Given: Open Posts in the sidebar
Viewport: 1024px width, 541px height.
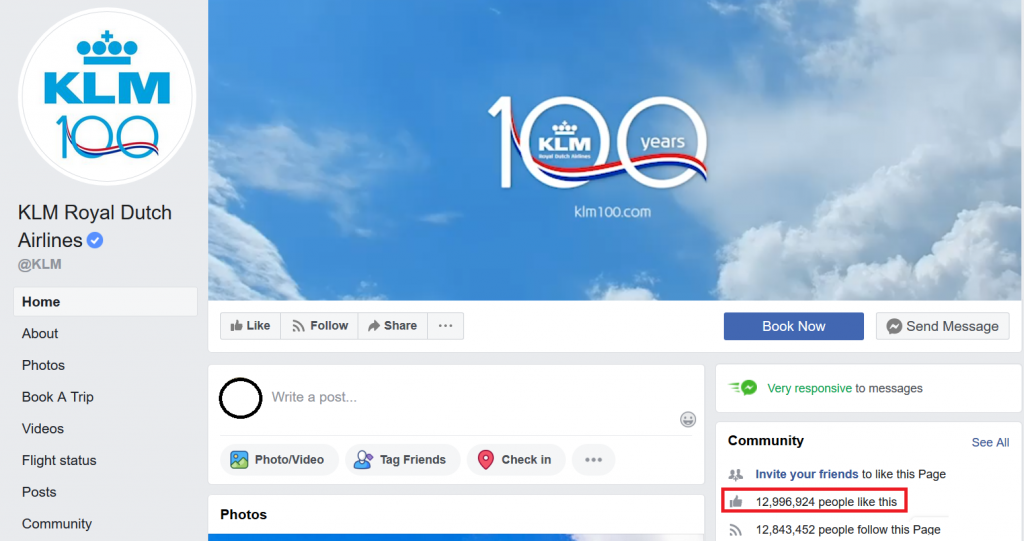Looking at the screenshot, I should pos(39,492).
